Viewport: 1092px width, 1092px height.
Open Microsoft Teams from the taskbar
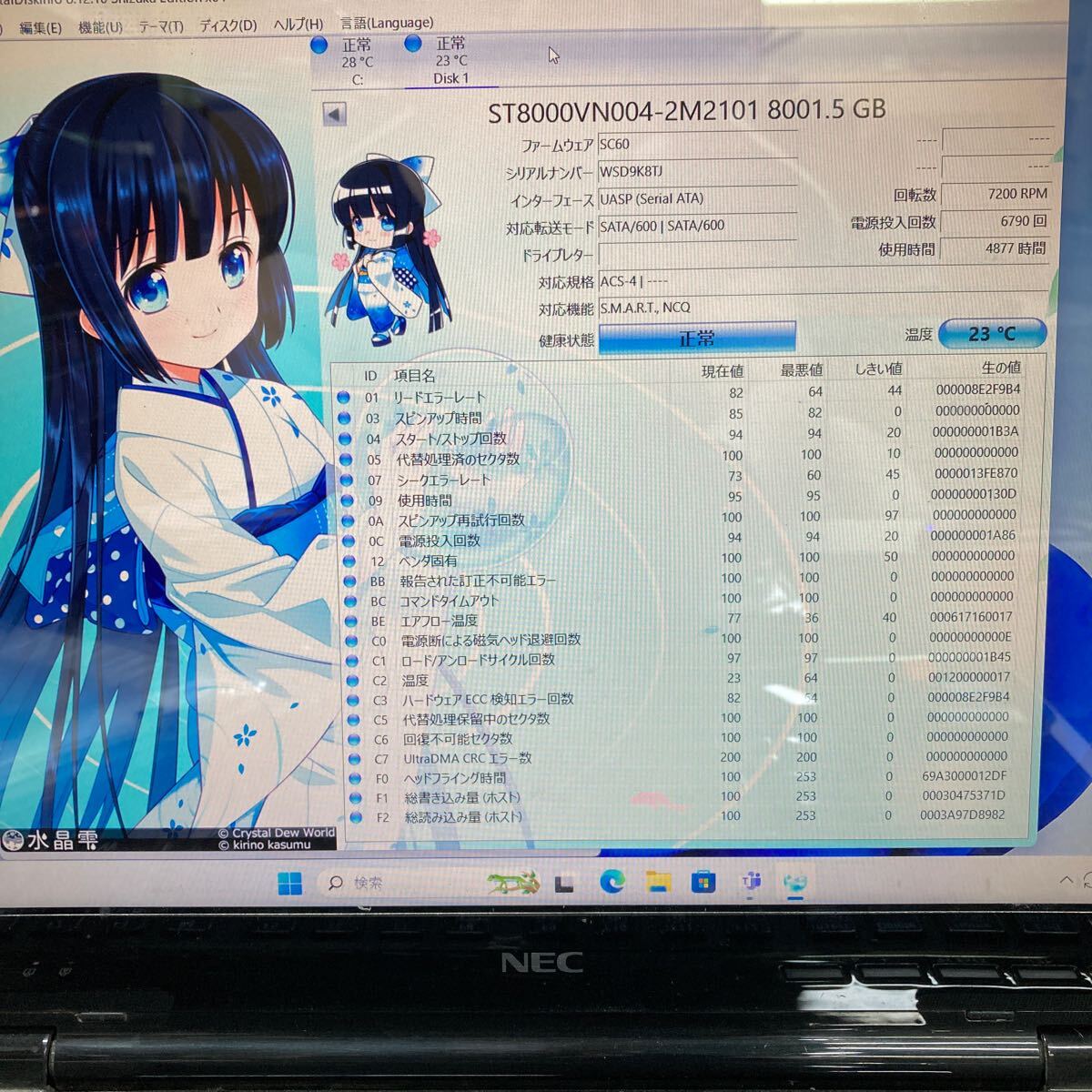751,882
